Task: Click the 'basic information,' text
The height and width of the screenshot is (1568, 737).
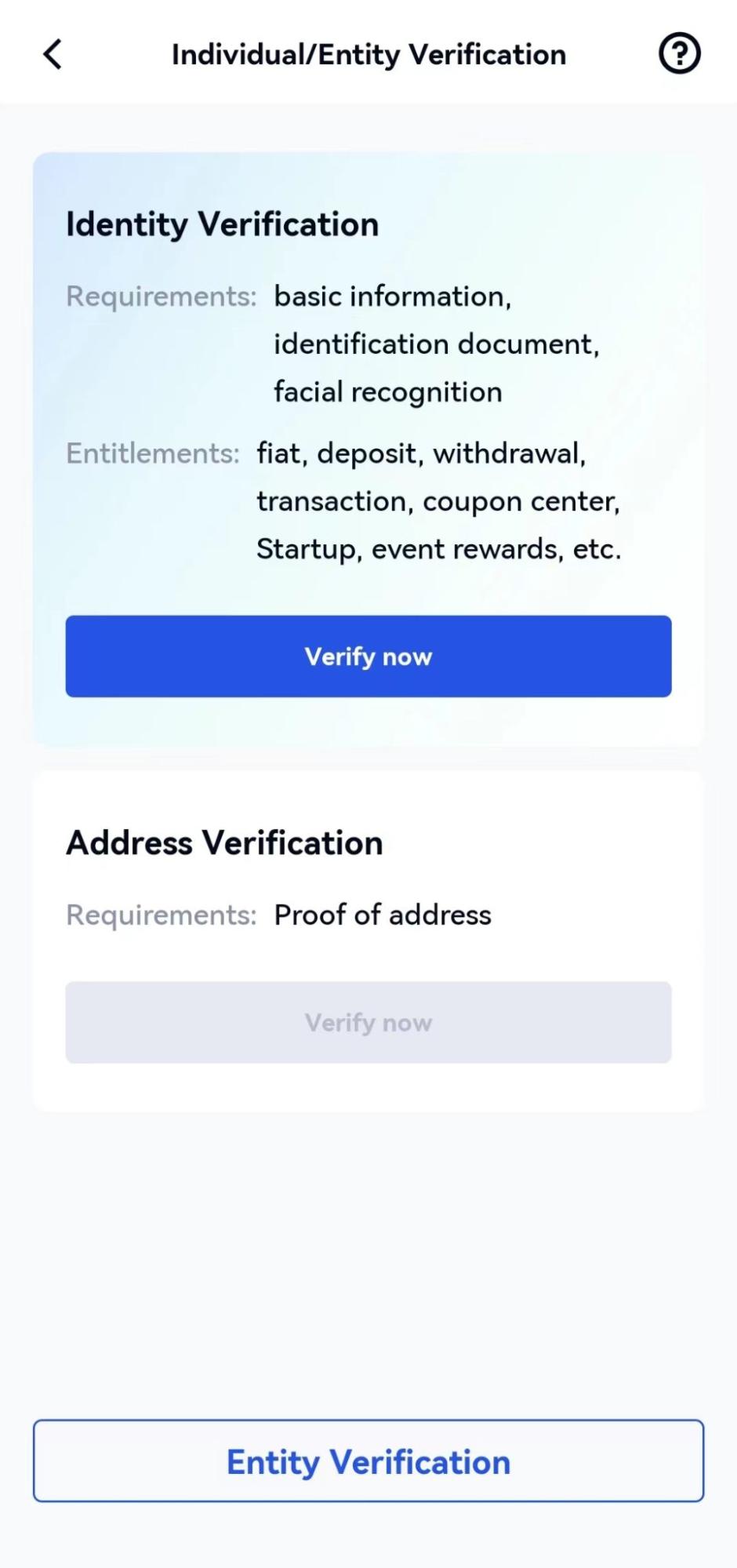Action: pyautogui.click(x=392, y=297)
